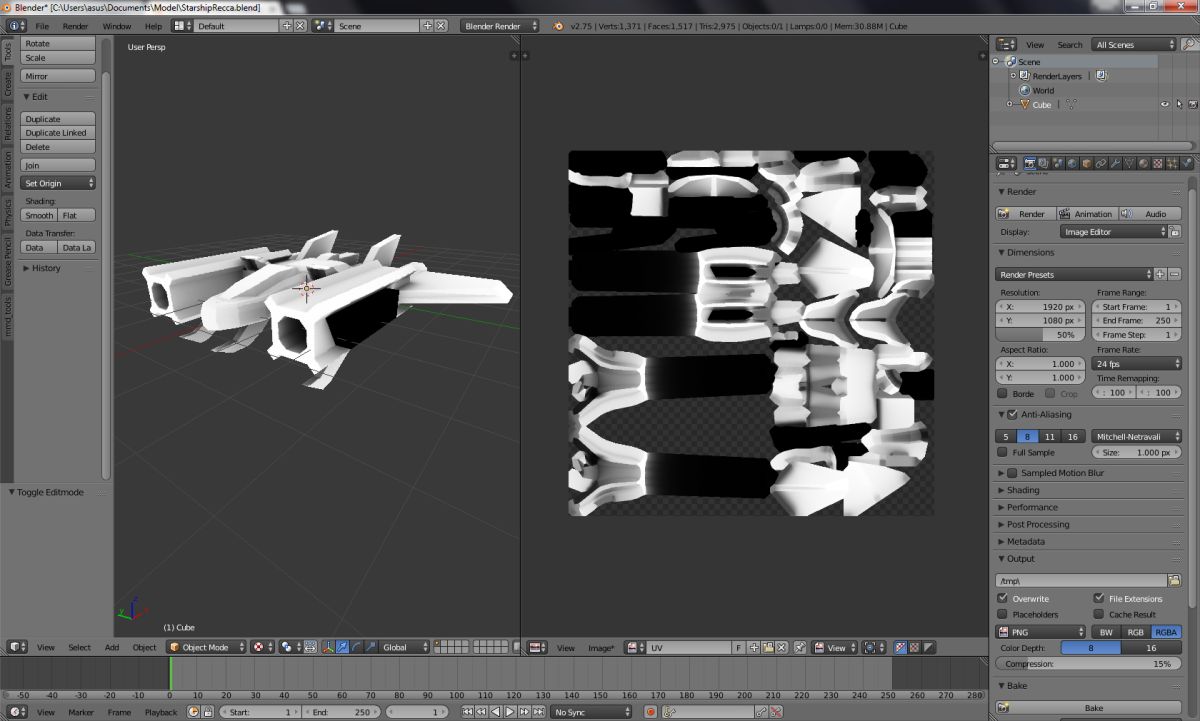
Task: Open the Render Presets dropdown
Action: coord(1075,274)
